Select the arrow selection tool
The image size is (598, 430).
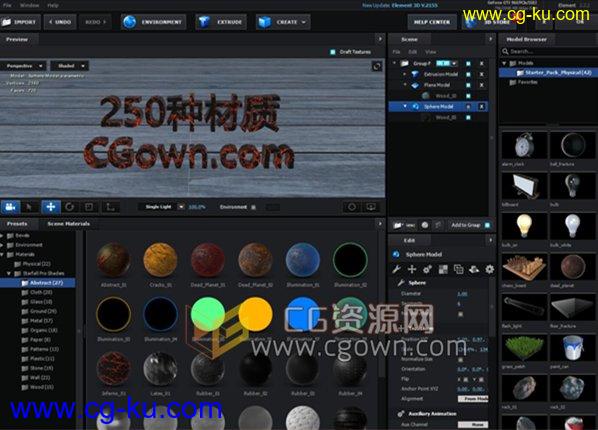pos(29,207)
